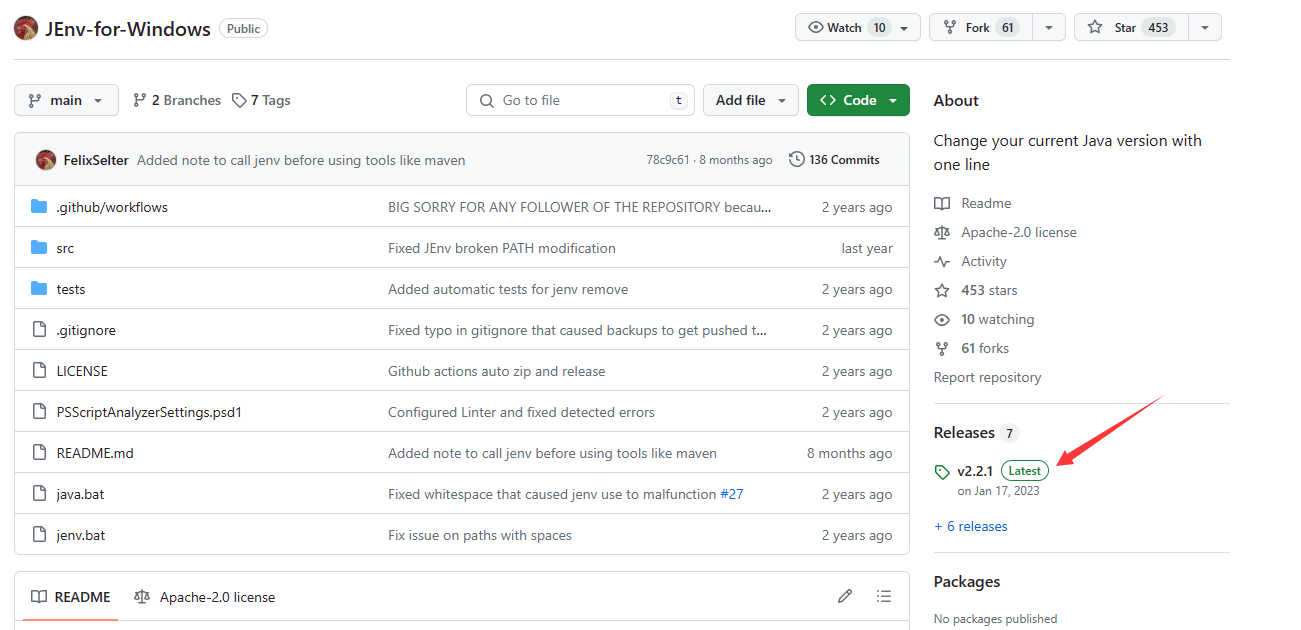
Task: Open commit message 'Added automatic tests for jenv remove'
Action: pyautogui.click(x=508, y=289)
